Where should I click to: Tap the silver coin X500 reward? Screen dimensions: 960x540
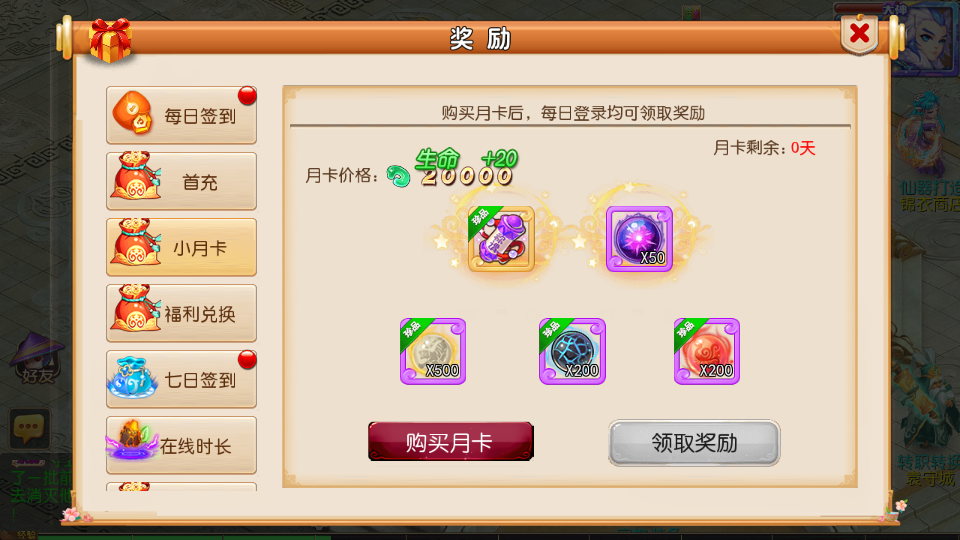[x=433, y=351]
